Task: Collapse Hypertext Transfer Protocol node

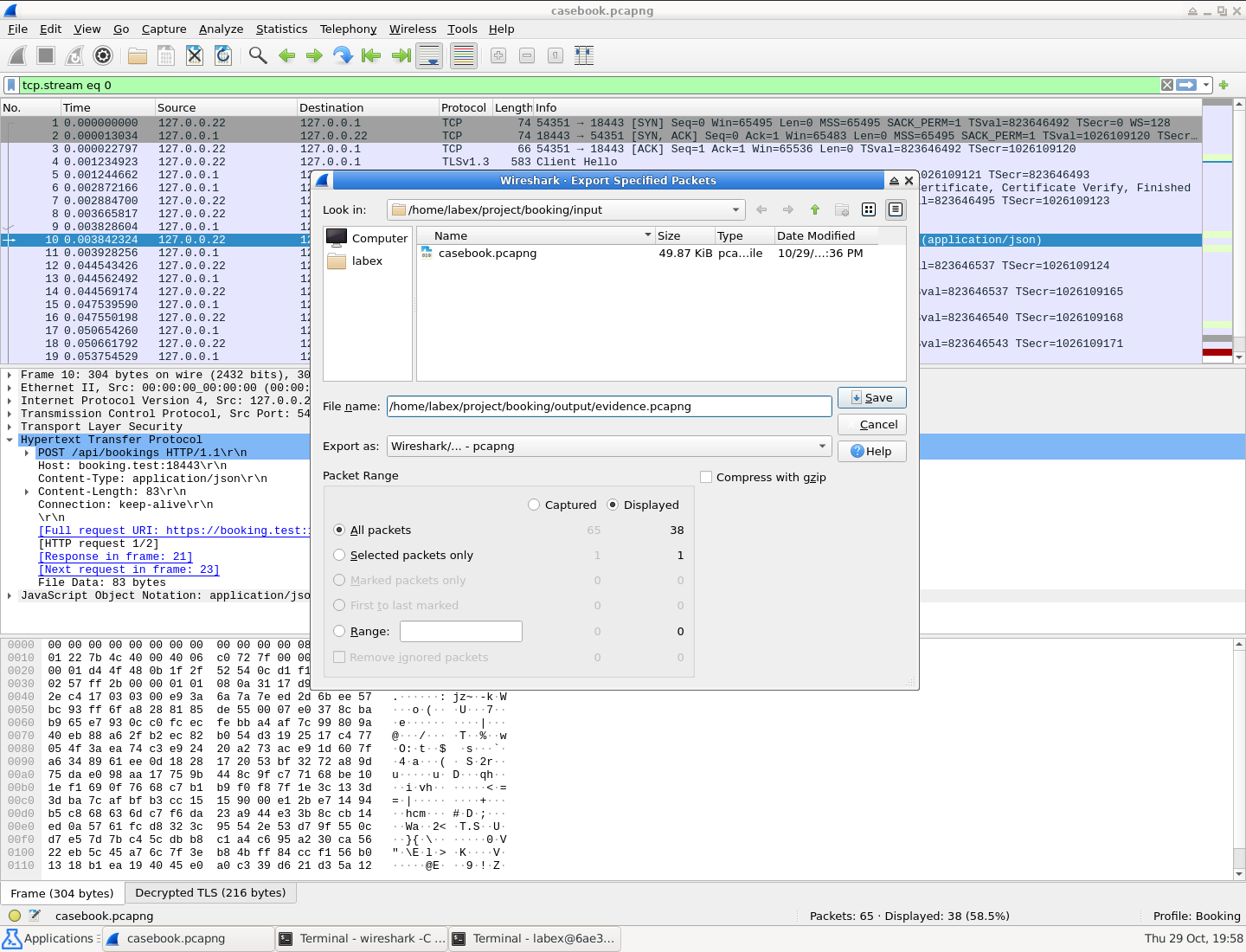Action: [10, 441]
